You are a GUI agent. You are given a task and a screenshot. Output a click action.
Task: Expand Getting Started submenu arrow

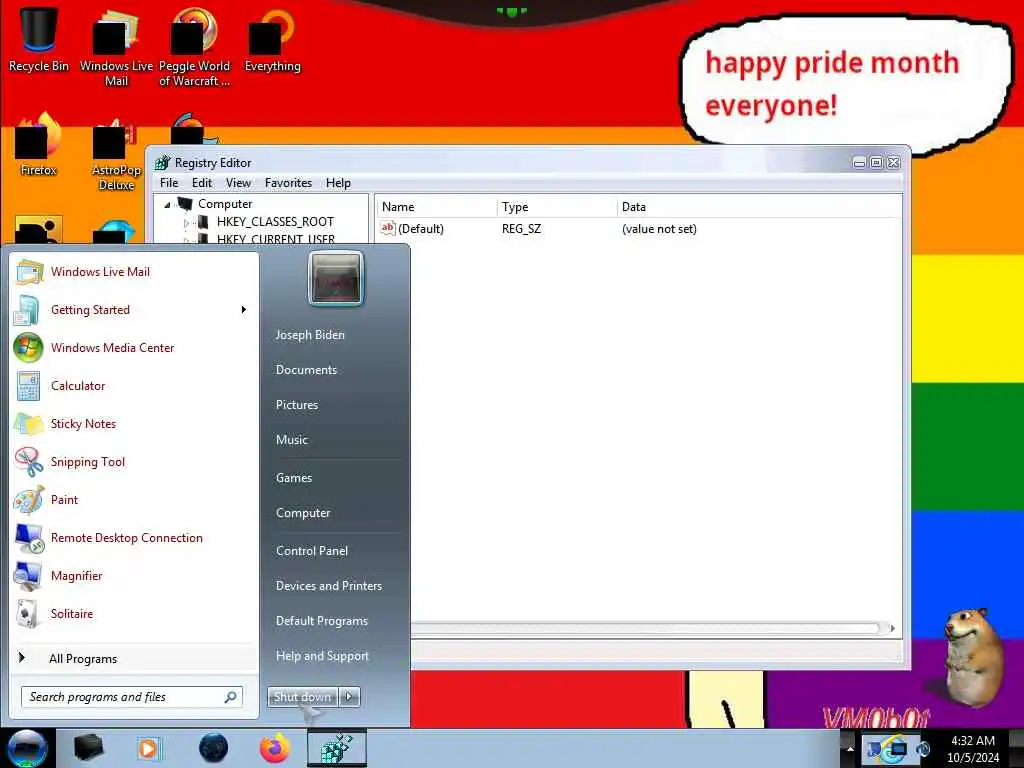tap(244, 310)
